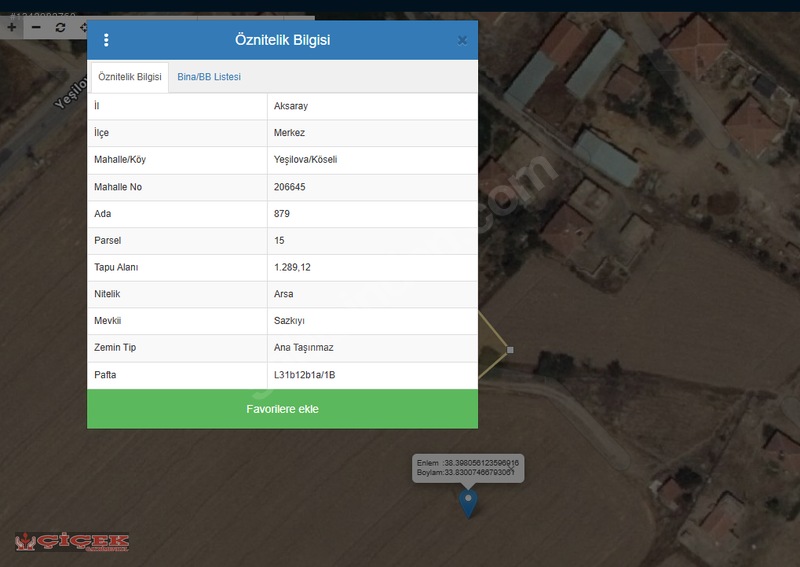Click the Nitelik value Arsa
This screenshot has height=567, width=800.
(x=284, y=294)
